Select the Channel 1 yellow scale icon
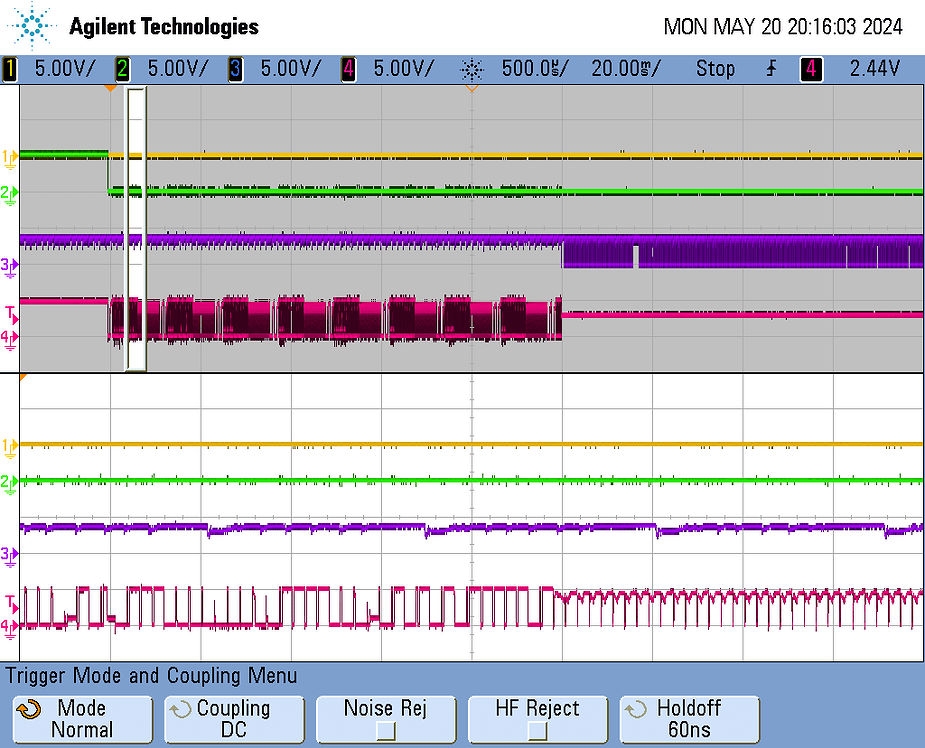This screenshot has width=925, height=748. point(11,68)
